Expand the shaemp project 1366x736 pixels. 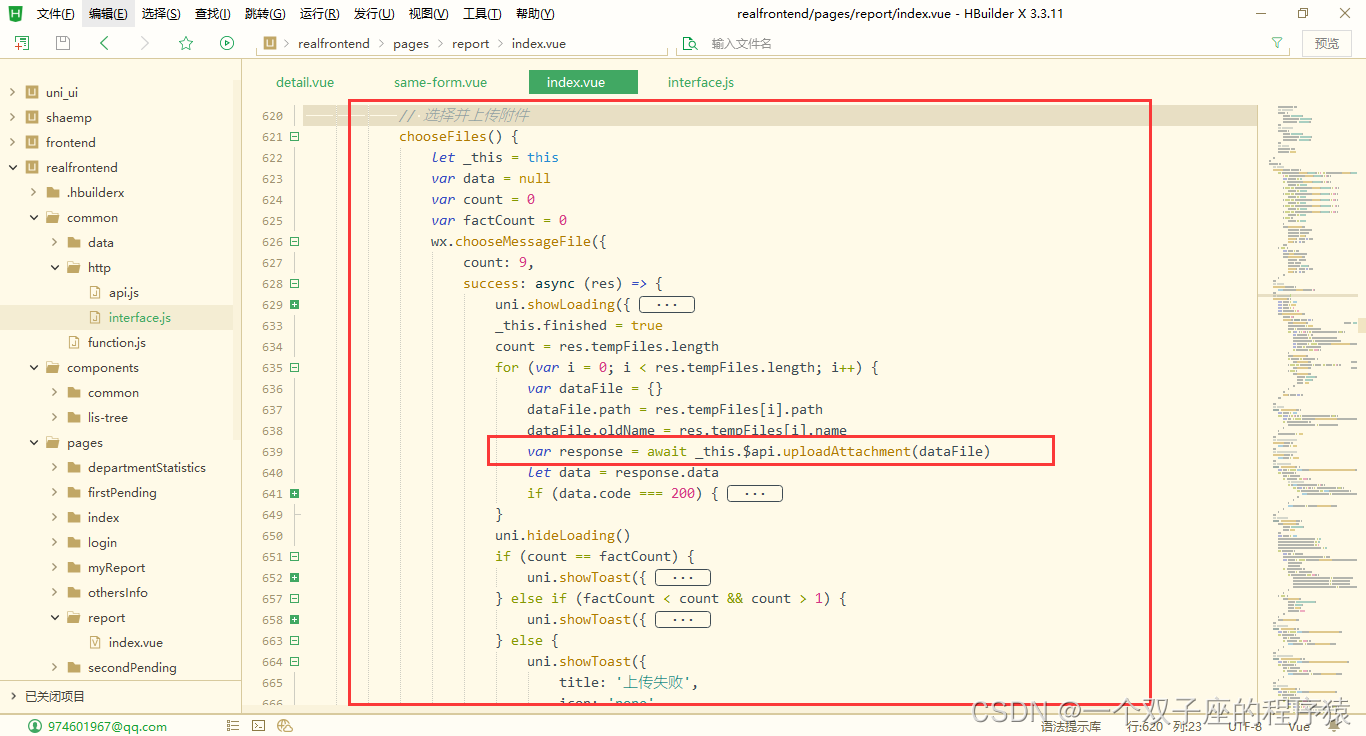pyautogui.click(x=12, y=117)
